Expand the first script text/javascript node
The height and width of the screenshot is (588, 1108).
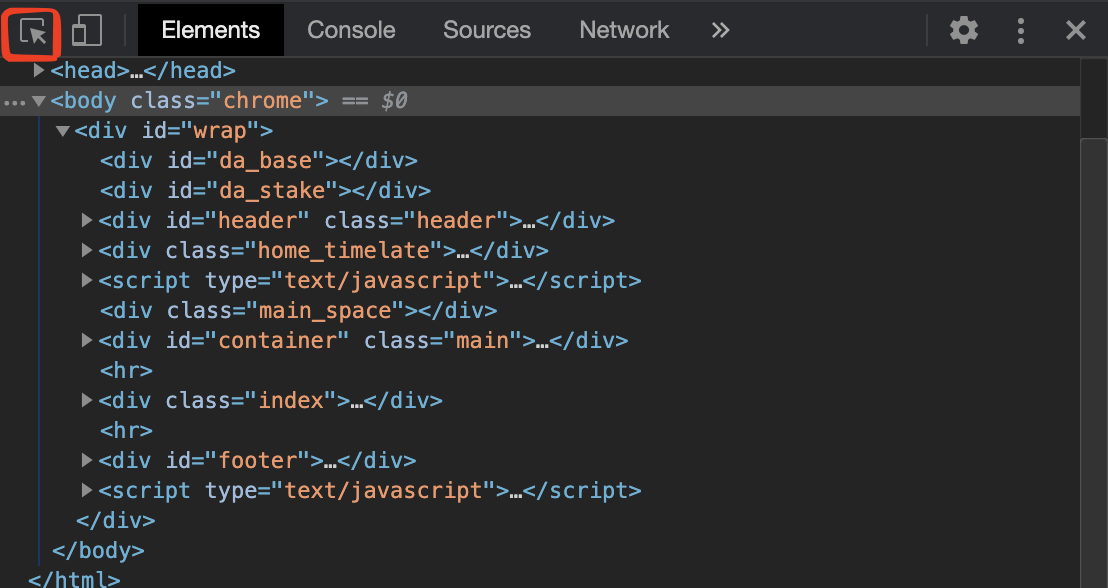(87, 281)
